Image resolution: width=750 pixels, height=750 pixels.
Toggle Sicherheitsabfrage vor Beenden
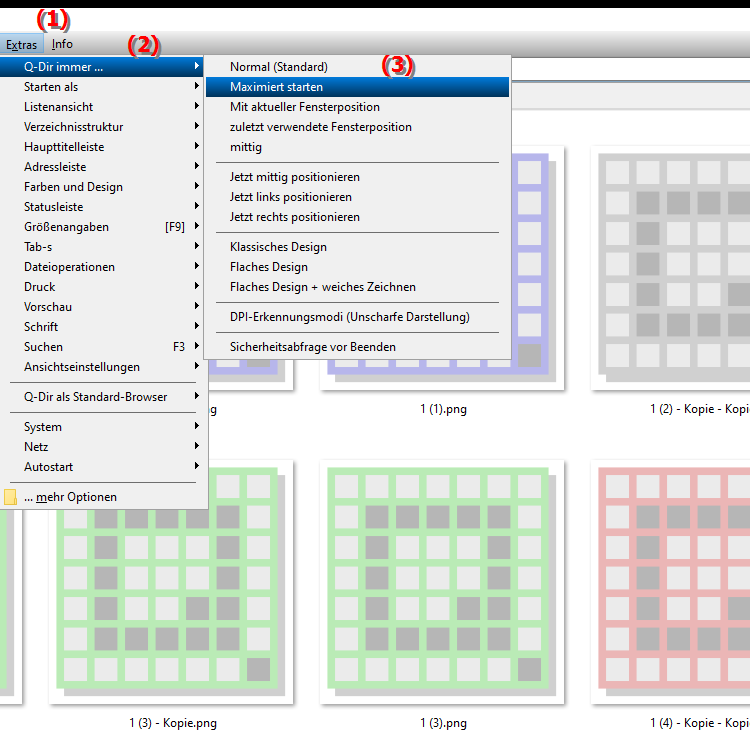click(357, 347)
